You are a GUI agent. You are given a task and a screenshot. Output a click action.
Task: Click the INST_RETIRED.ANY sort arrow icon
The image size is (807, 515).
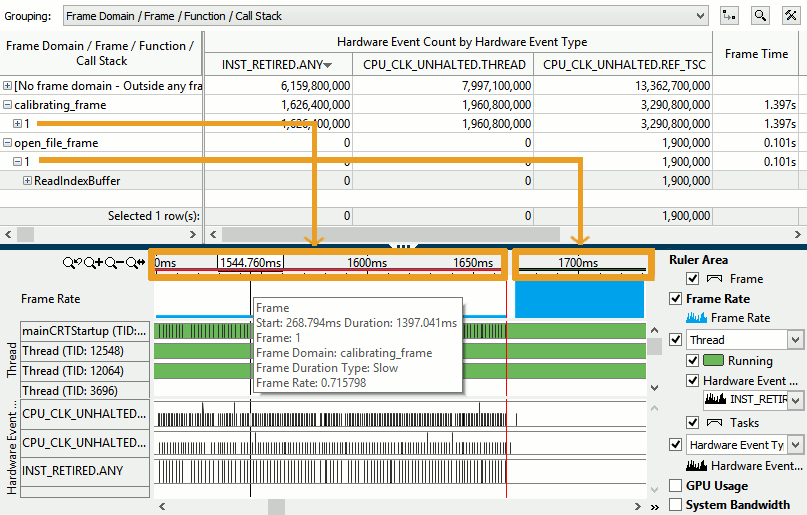pyautogui.click(x=328, y=66)
